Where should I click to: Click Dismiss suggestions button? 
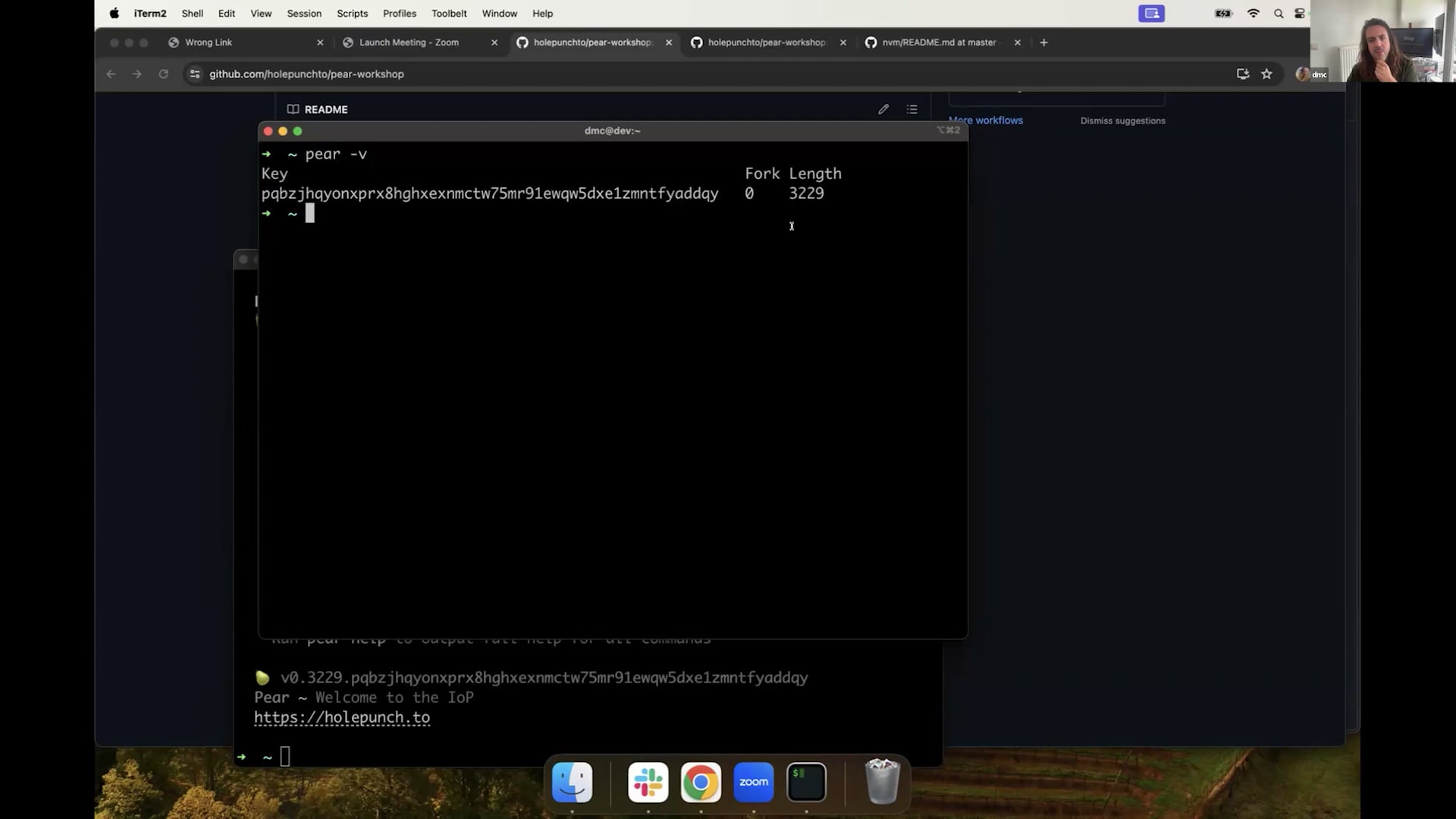pyautogui.click(x=1122, y=121)
